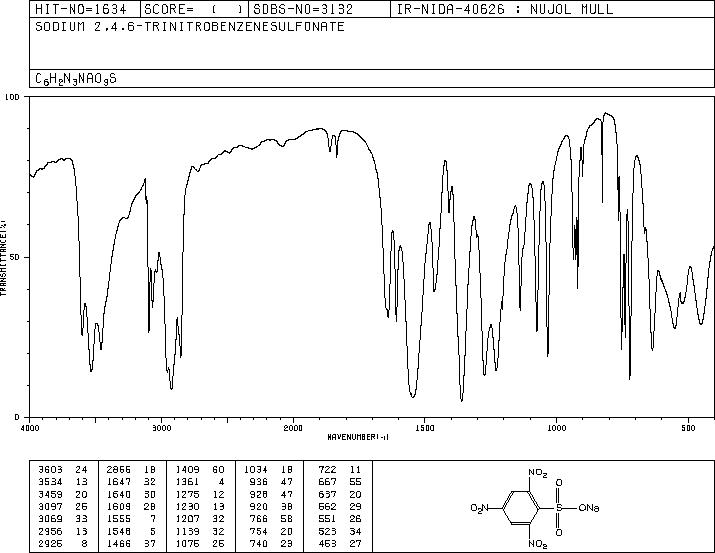Click the 1000 x-axis tick label

click(x=556, y=428)
